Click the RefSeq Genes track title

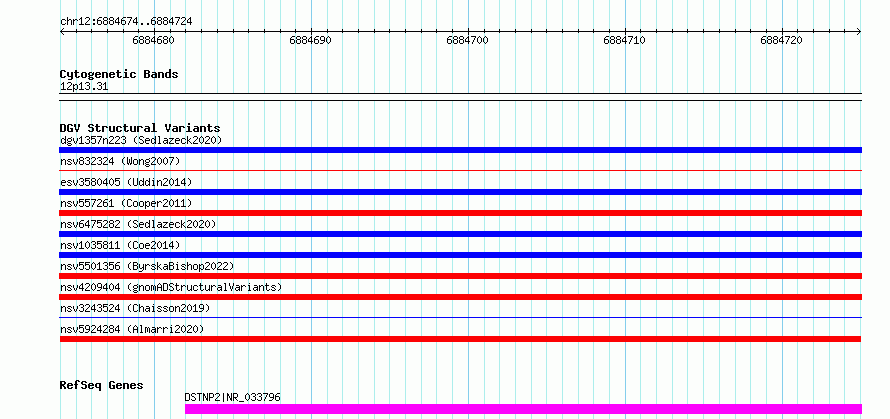101,386
